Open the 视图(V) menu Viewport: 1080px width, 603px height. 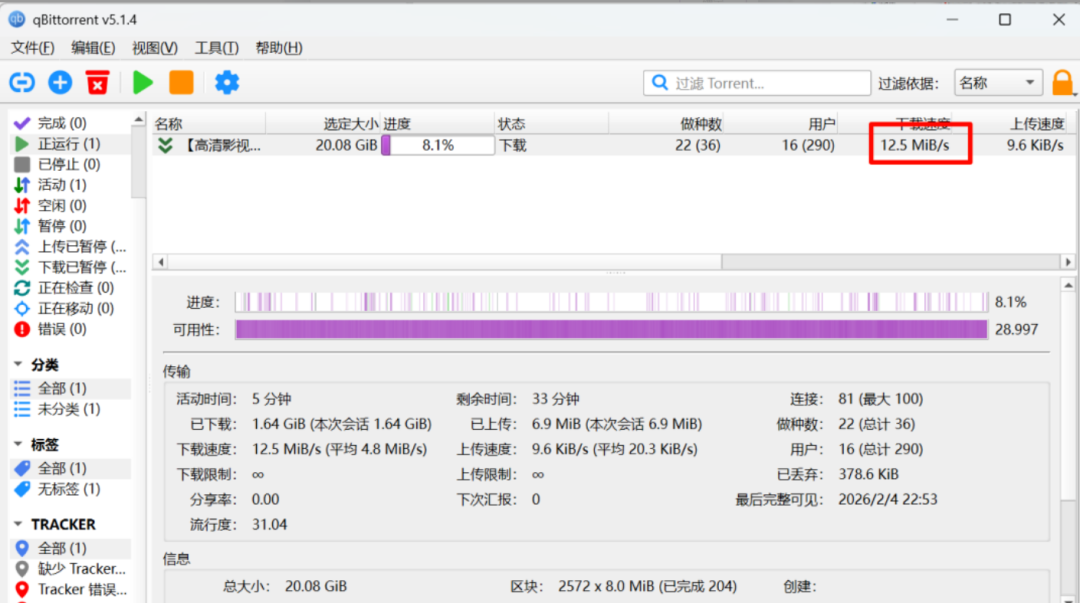[155, 48]
